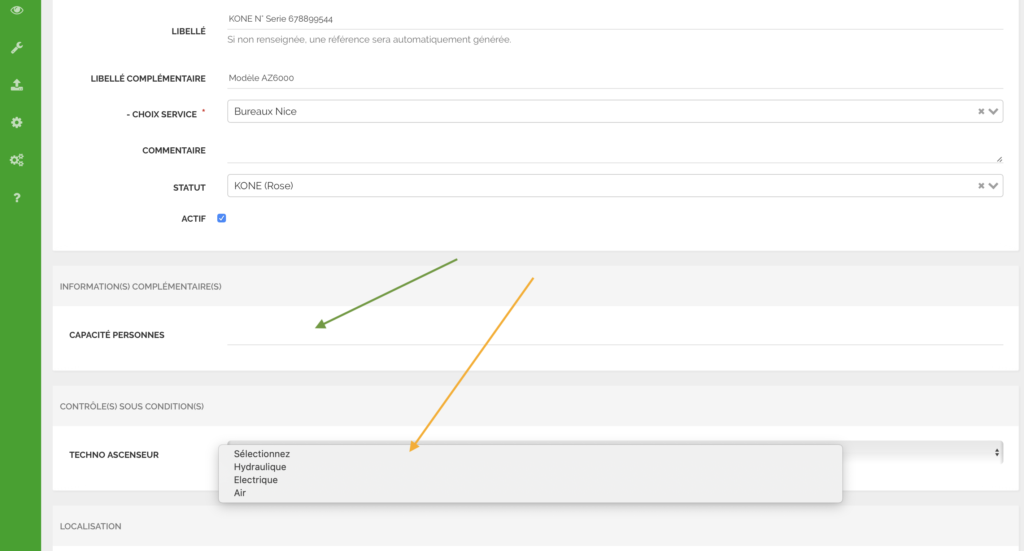Clear the KONE (Rose) statut with the x
The image size is (1024, 551).
[x=981, y=185]
